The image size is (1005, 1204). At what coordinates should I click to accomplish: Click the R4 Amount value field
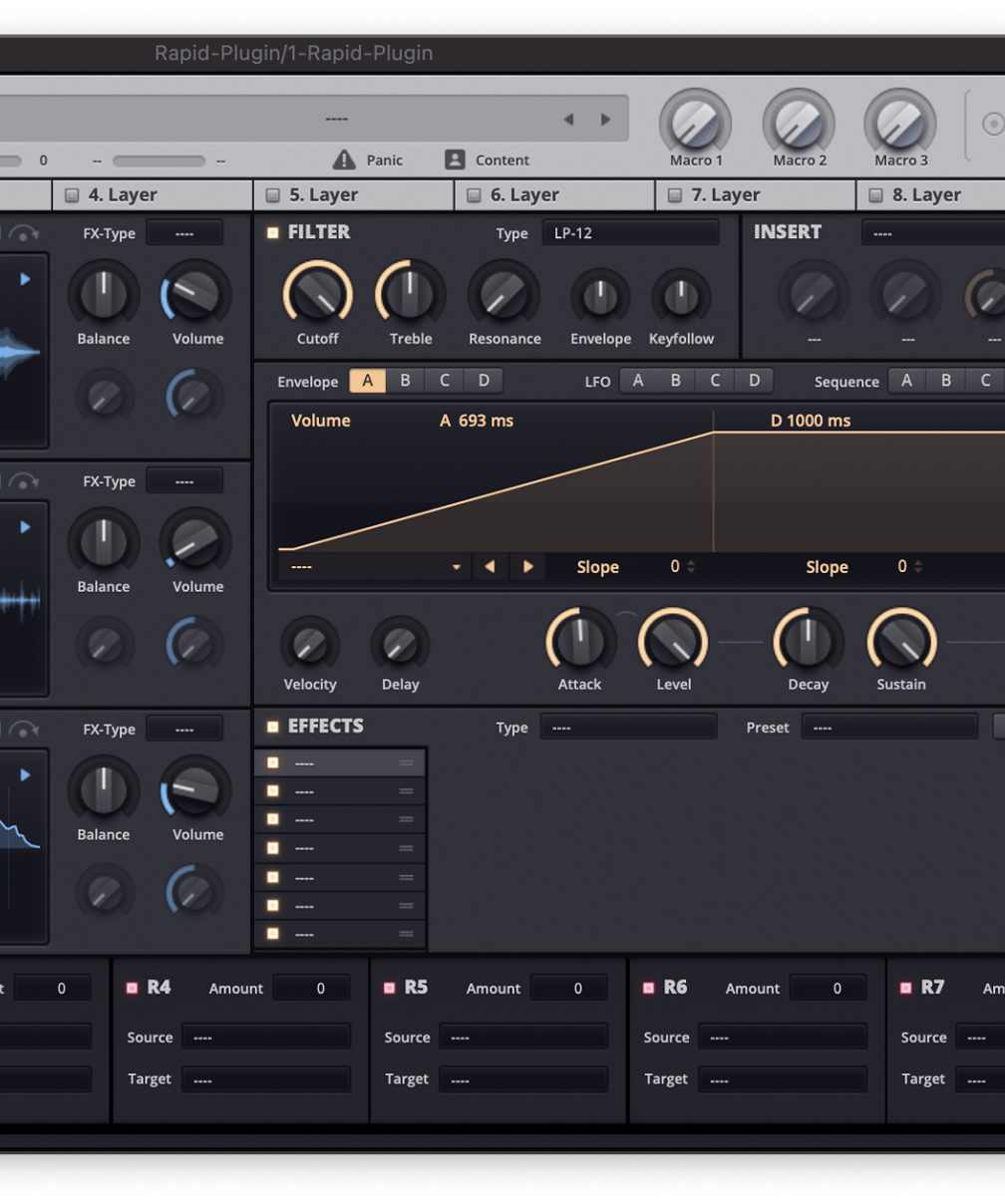tap(311, 988)
